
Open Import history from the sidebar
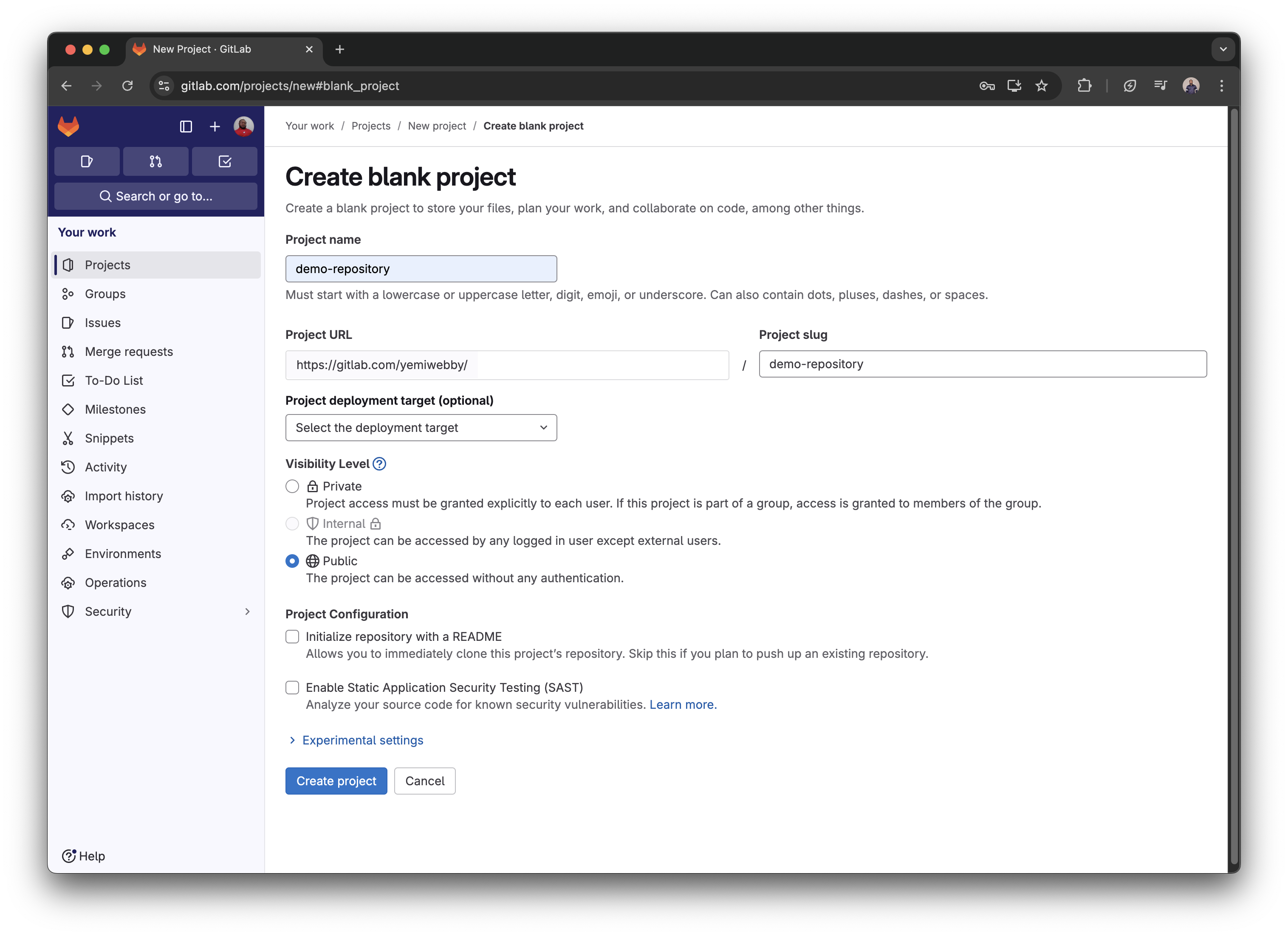point(123,496)
